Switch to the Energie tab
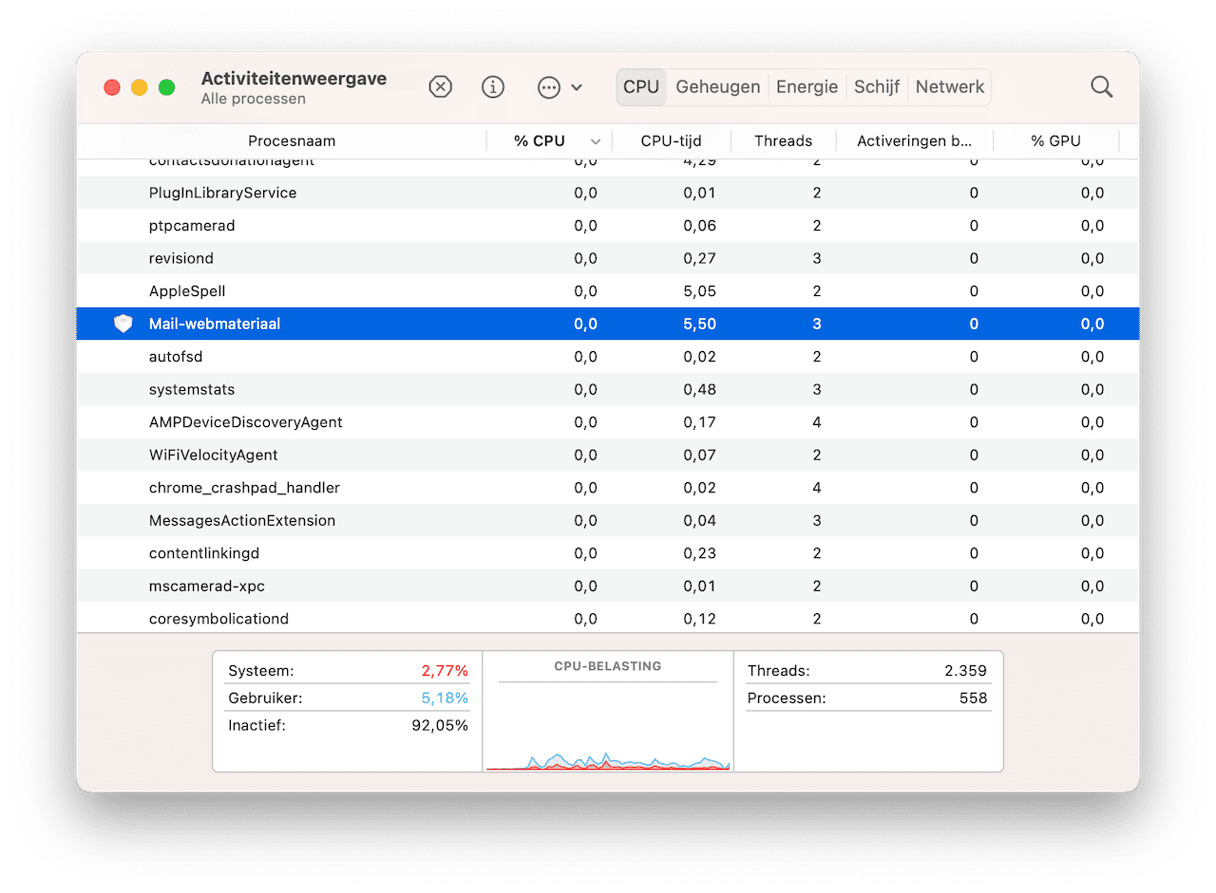Image resolution: width=1216 pixels, height=893 pixels. point(806,87)
